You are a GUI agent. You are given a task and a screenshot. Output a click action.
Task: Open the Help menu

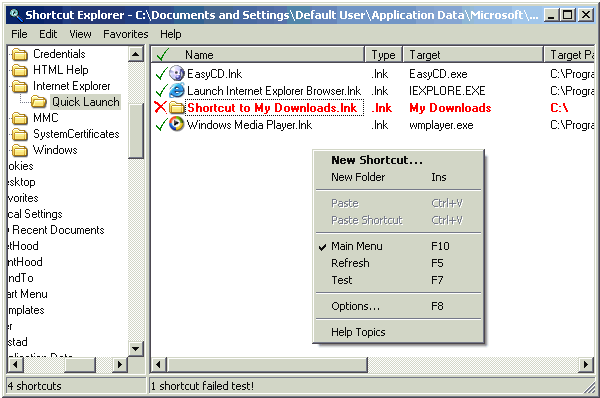coord(171,34)
